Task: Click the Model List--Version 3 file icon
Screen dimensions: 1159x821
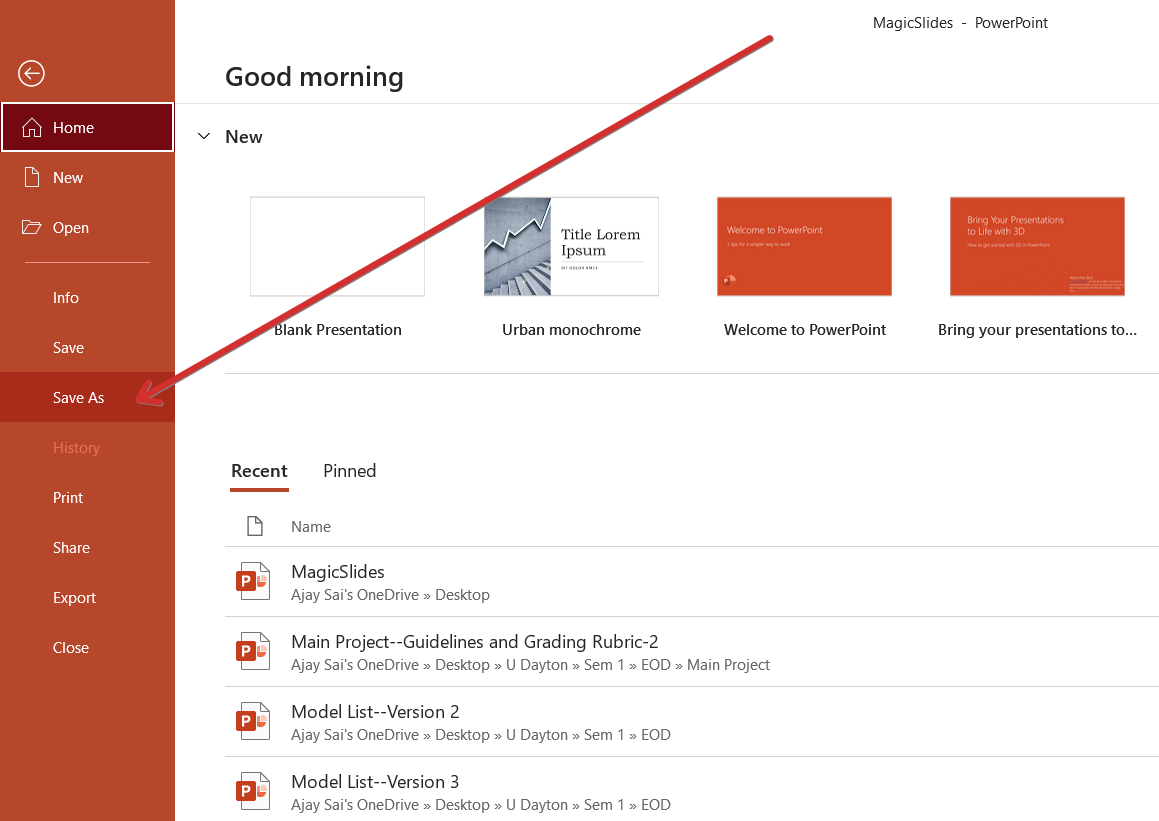Action: 253,792
